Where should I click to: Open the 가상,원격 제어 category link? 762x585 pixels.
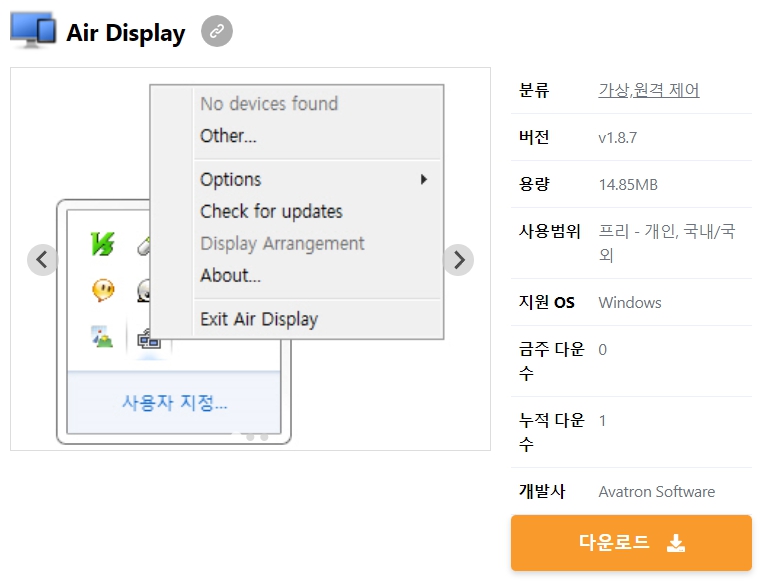(x=649, y=90)
